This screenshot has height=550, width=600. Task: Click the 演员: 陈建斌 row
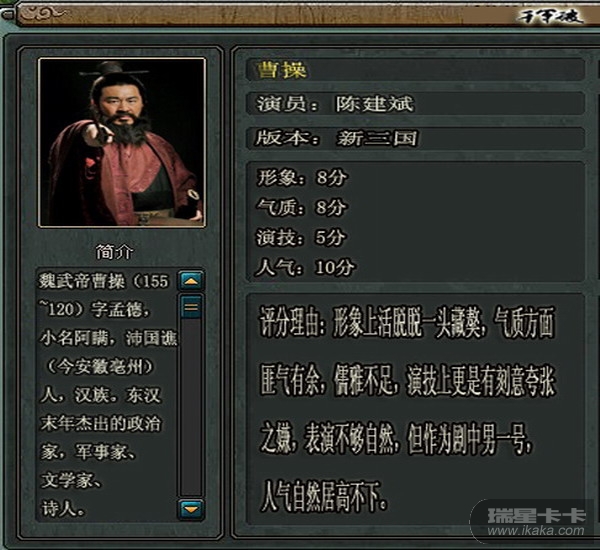click(x=416, y=104)
